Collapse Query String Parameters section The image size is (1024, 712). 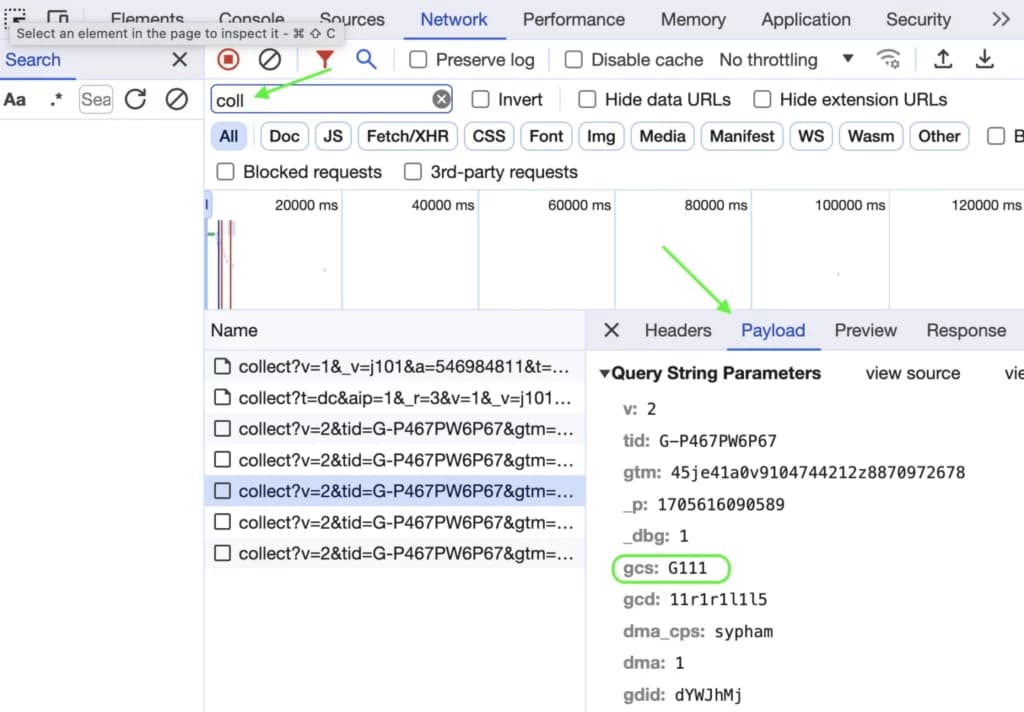coord(605,374)
